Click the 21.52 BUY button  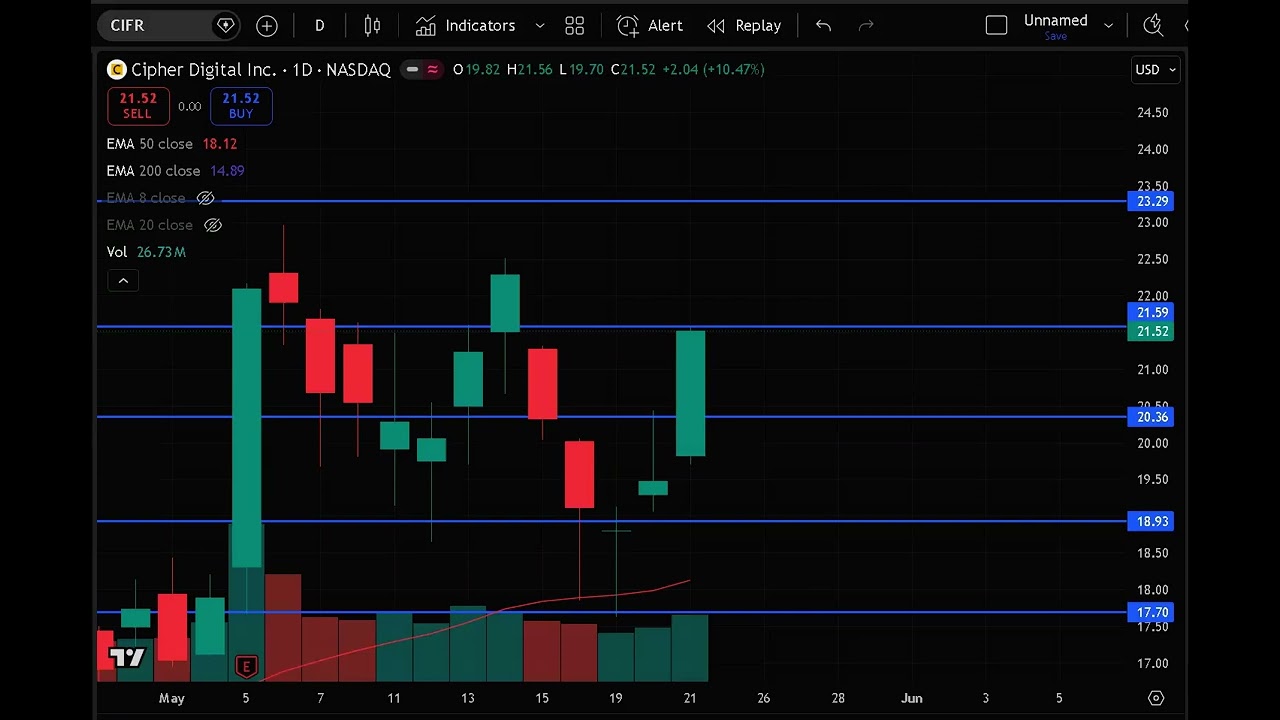241,105
